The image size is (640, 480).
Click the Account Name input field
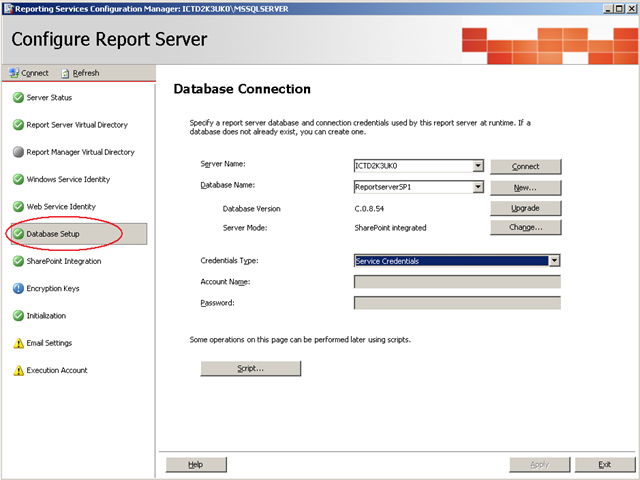(457, 282)
